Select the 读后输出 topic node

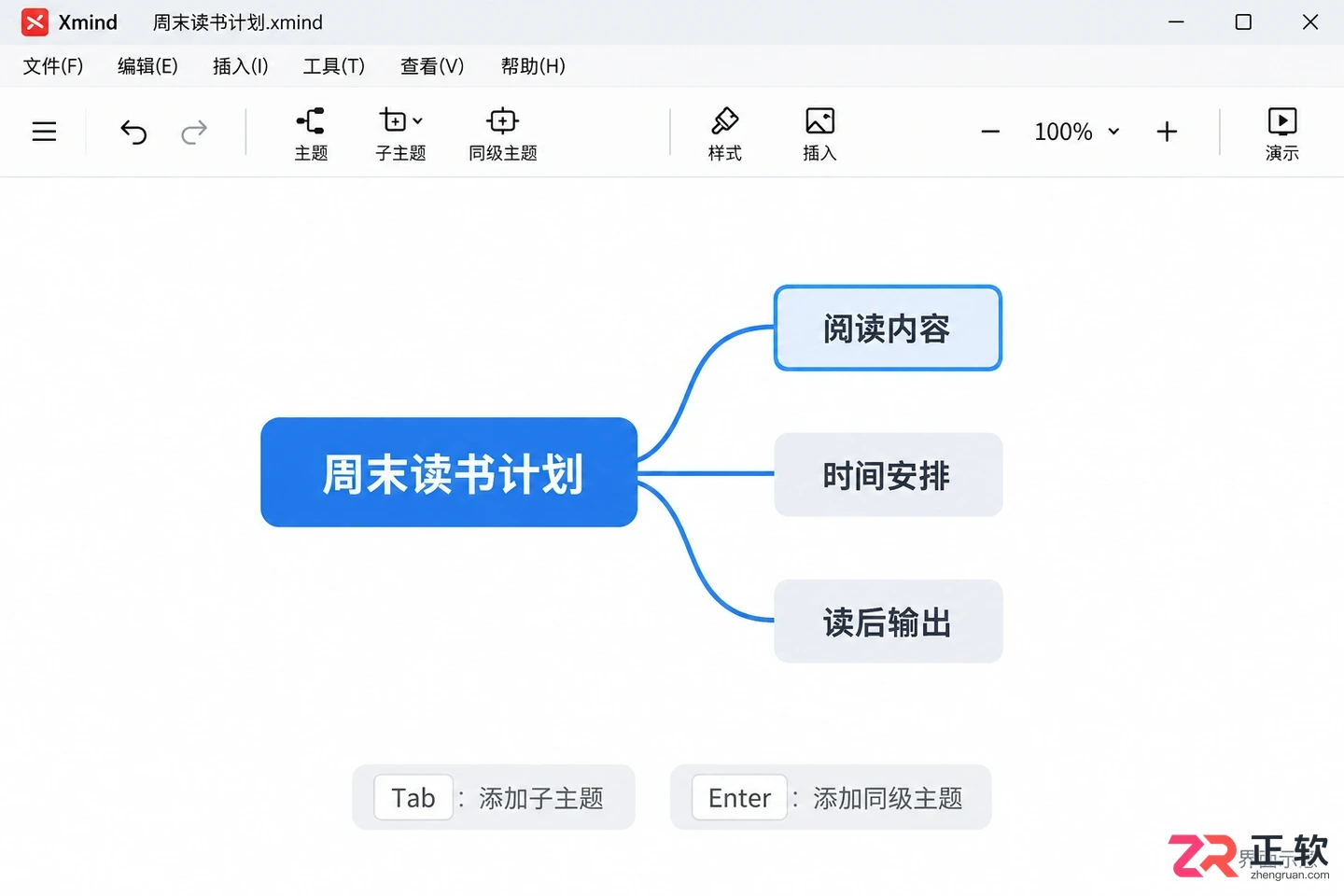[x=888, y=622]
